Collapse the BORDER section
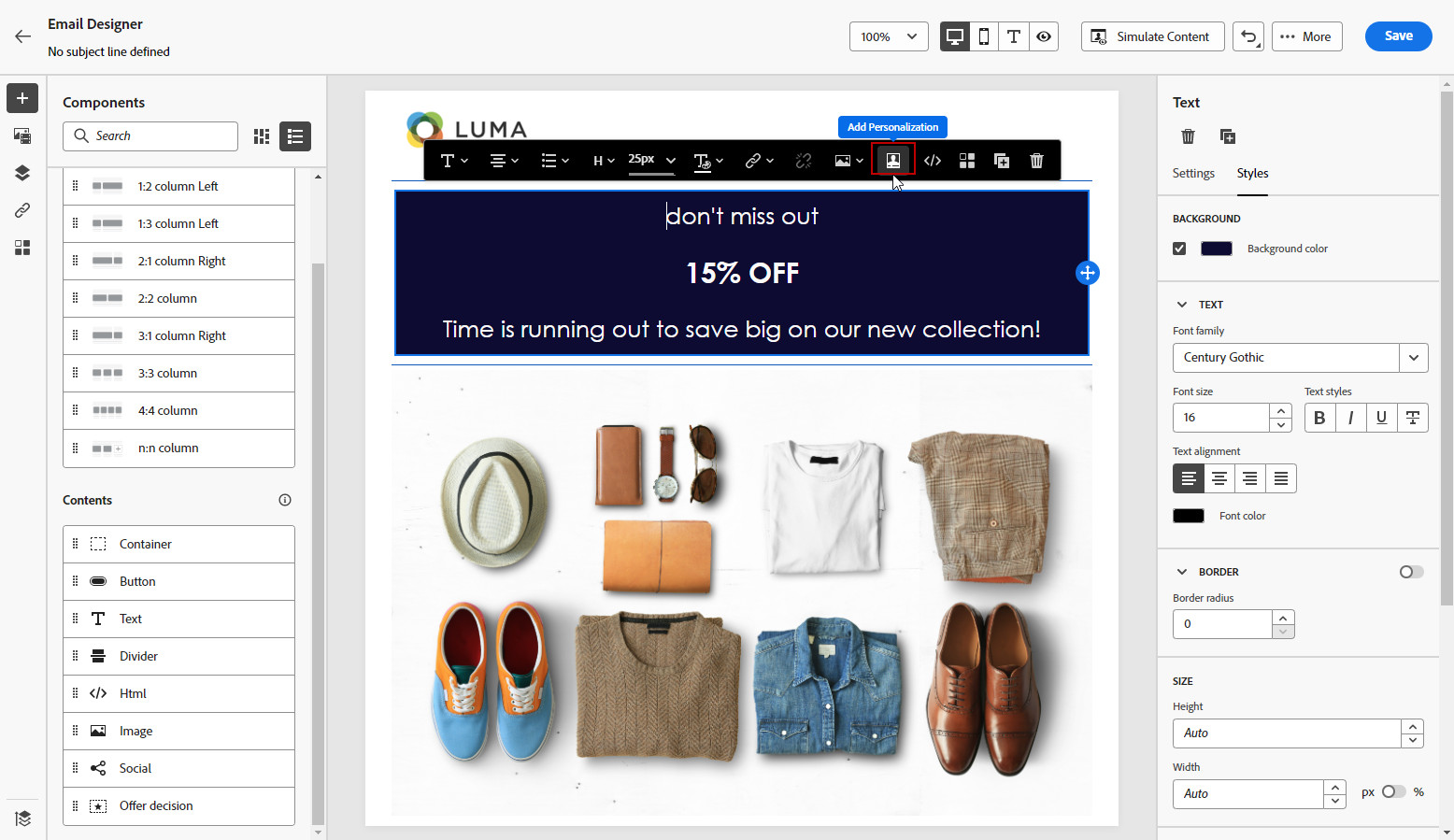This screenshot has height=840, width=1454. tap(1182, 572)
